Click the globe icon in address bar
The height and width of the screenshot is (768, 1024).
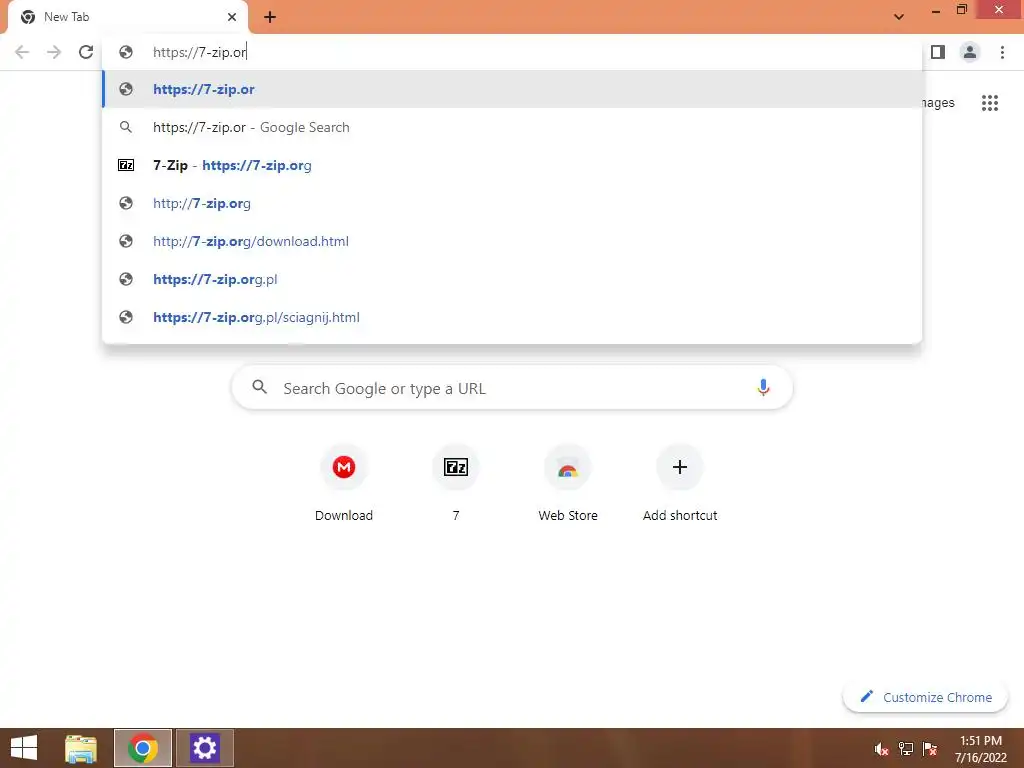tap(126, 52)
